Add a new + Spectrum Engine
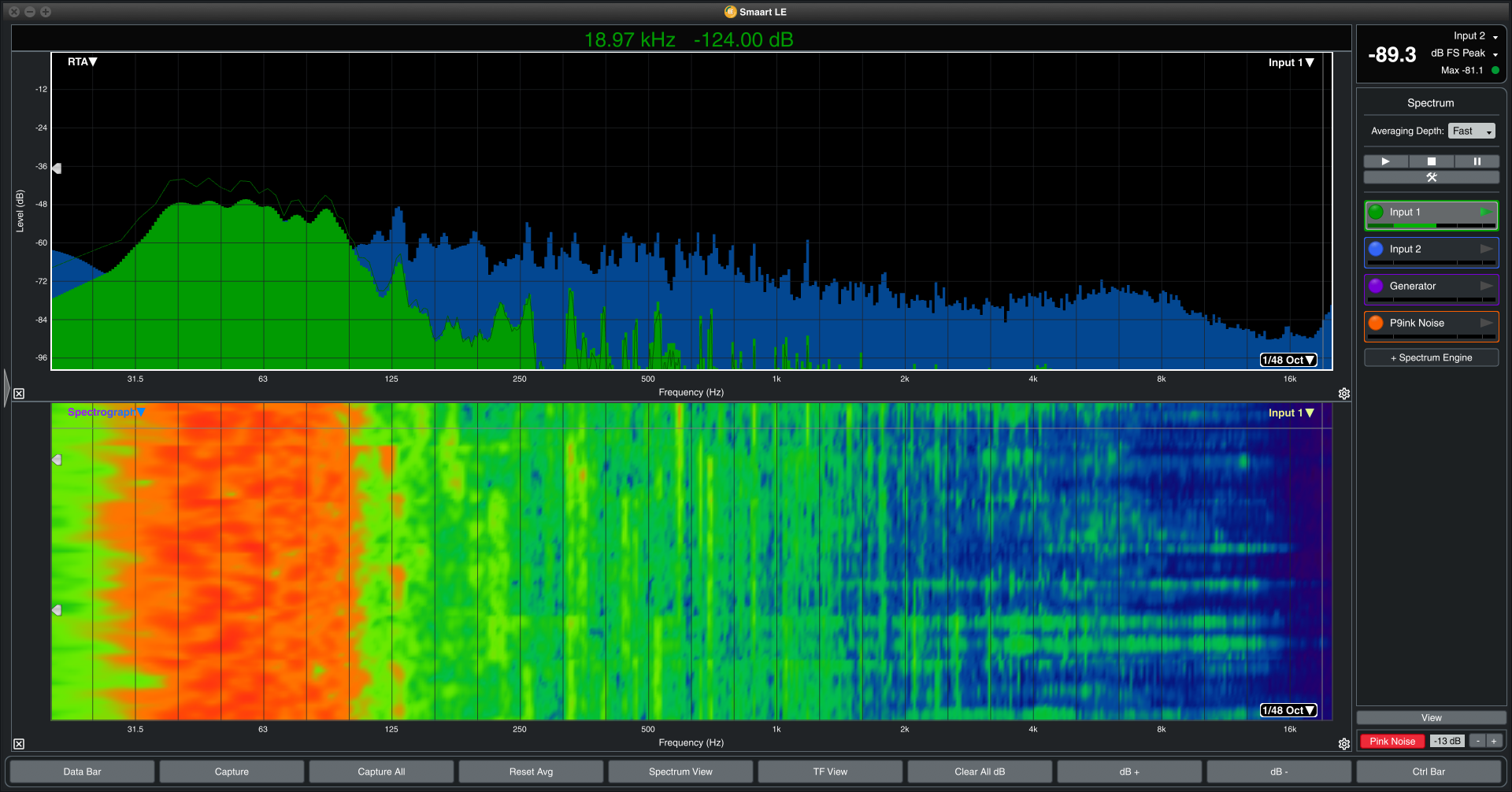The image size is (1512, 792). point(1431,357)
